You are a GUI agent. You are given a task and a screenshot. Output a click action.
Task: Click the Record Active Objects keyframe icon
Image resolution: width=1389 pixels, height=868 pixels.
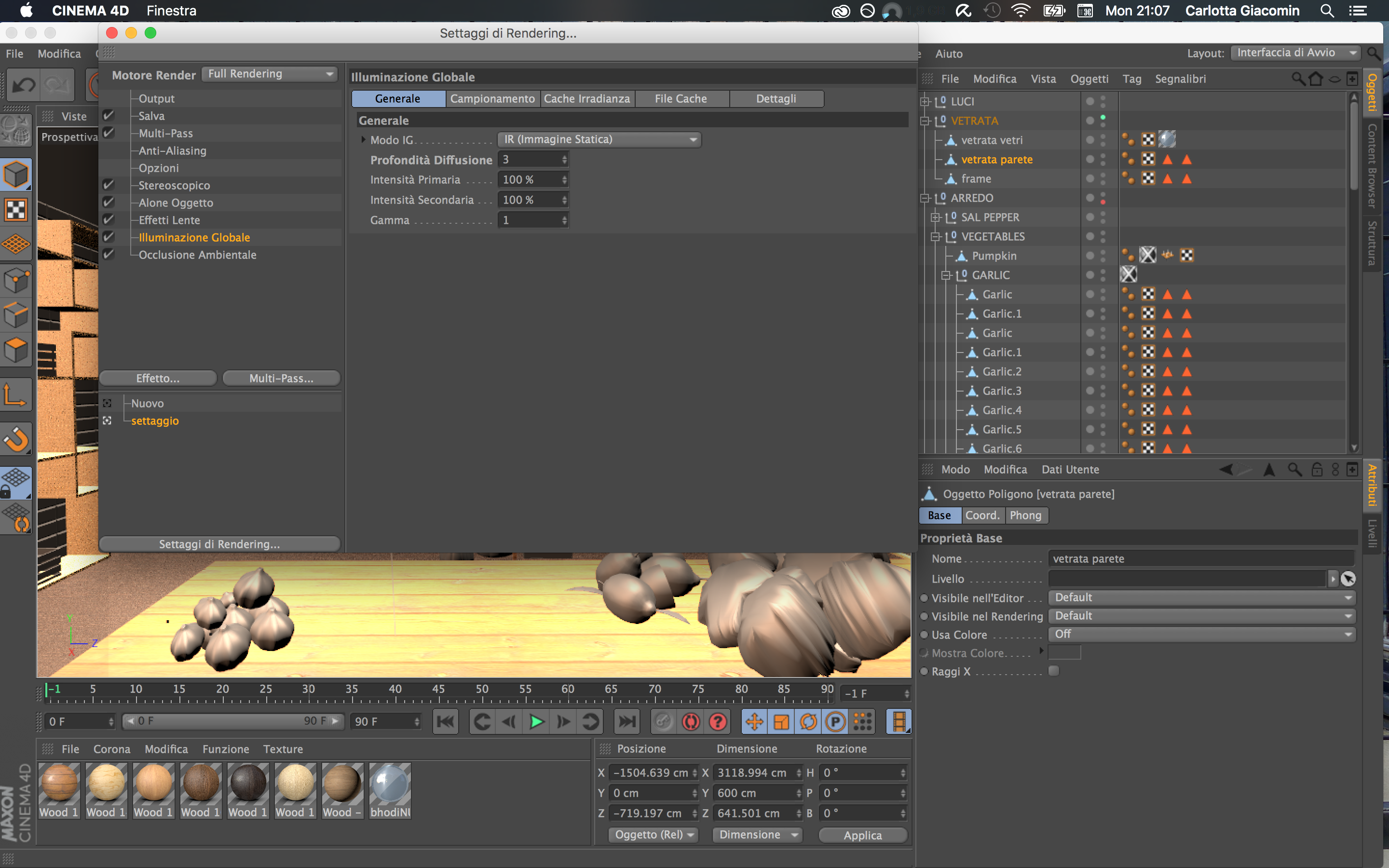pos(664,721)
